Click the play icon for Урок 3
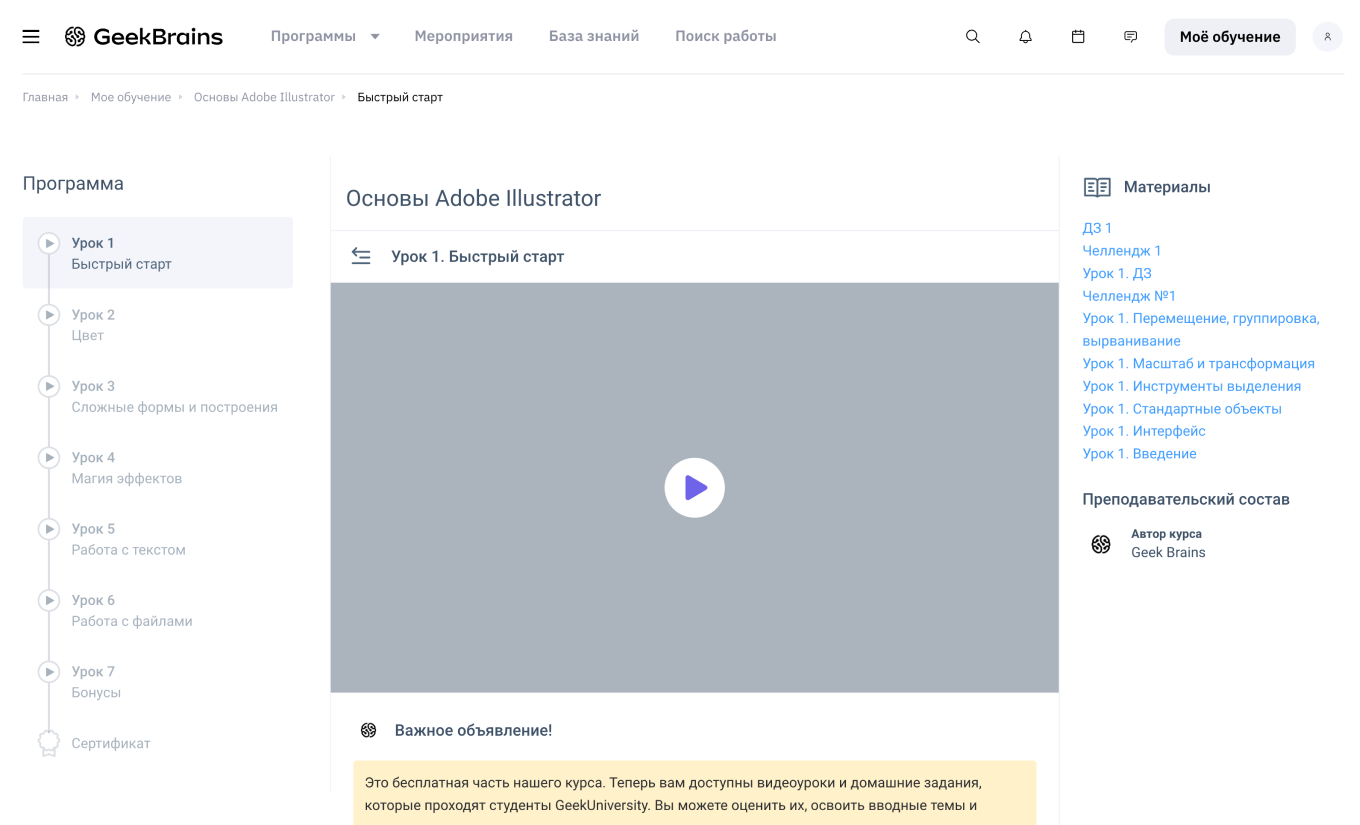The width and height of the screenshot is (1360, 825). 49,386
